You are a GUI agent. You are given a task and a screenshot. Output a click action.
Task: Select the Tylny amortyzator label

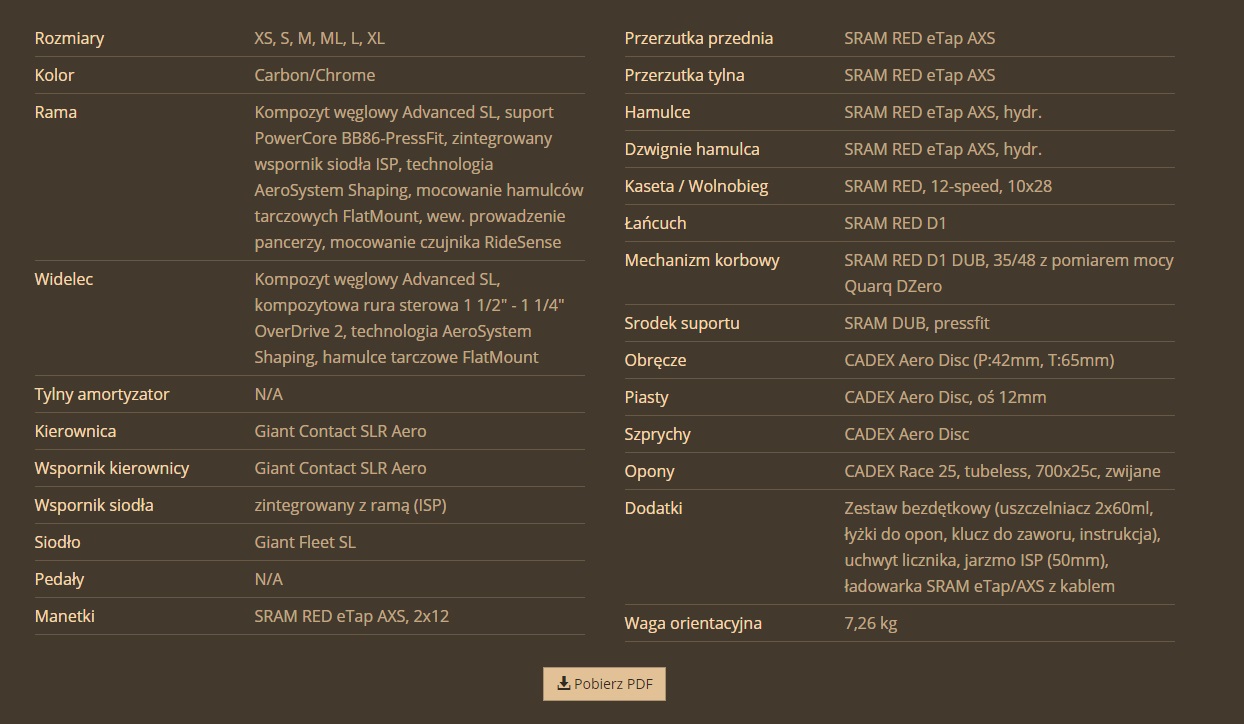pyautogui.click(x=102, y=394)
